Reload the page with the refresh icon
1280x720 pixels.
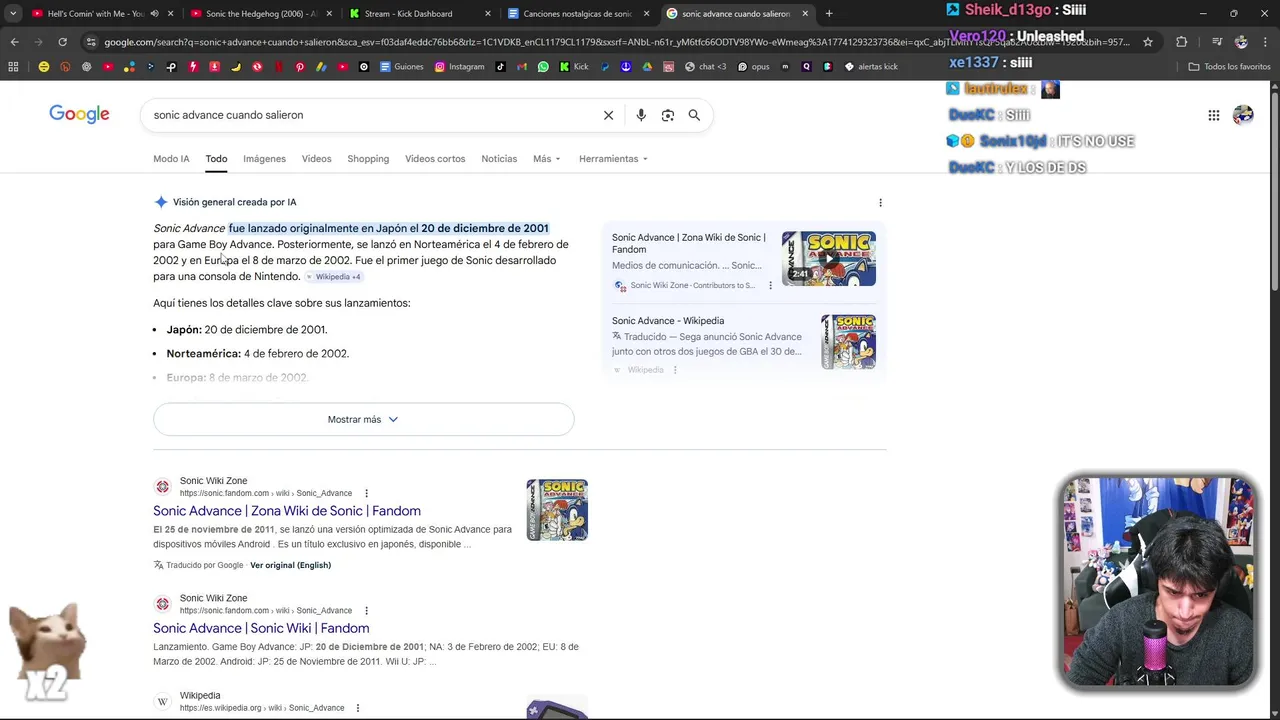click(62, 42)
